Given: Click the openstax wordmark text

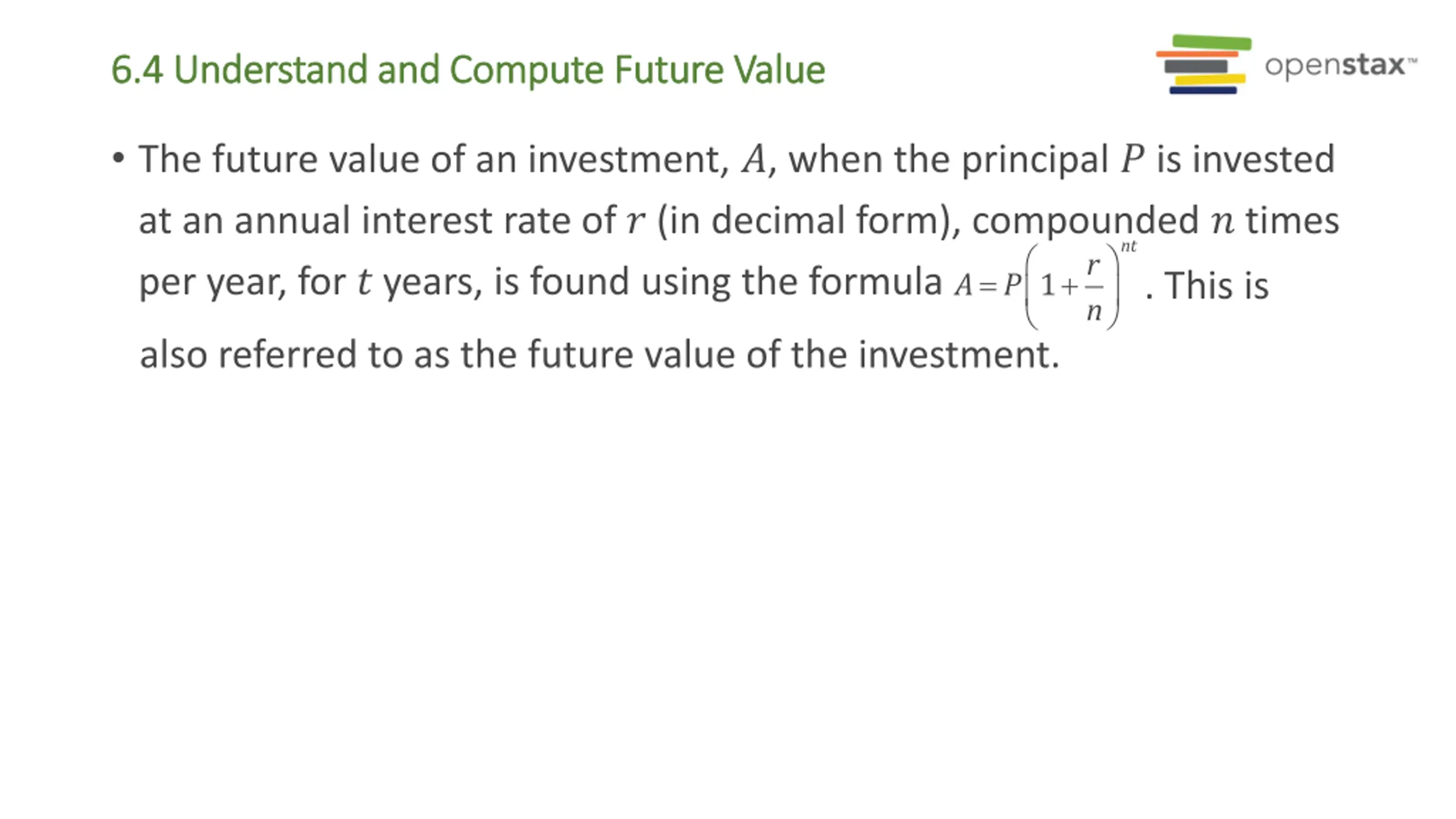Looking at the screenshot, I should 1341,65.
